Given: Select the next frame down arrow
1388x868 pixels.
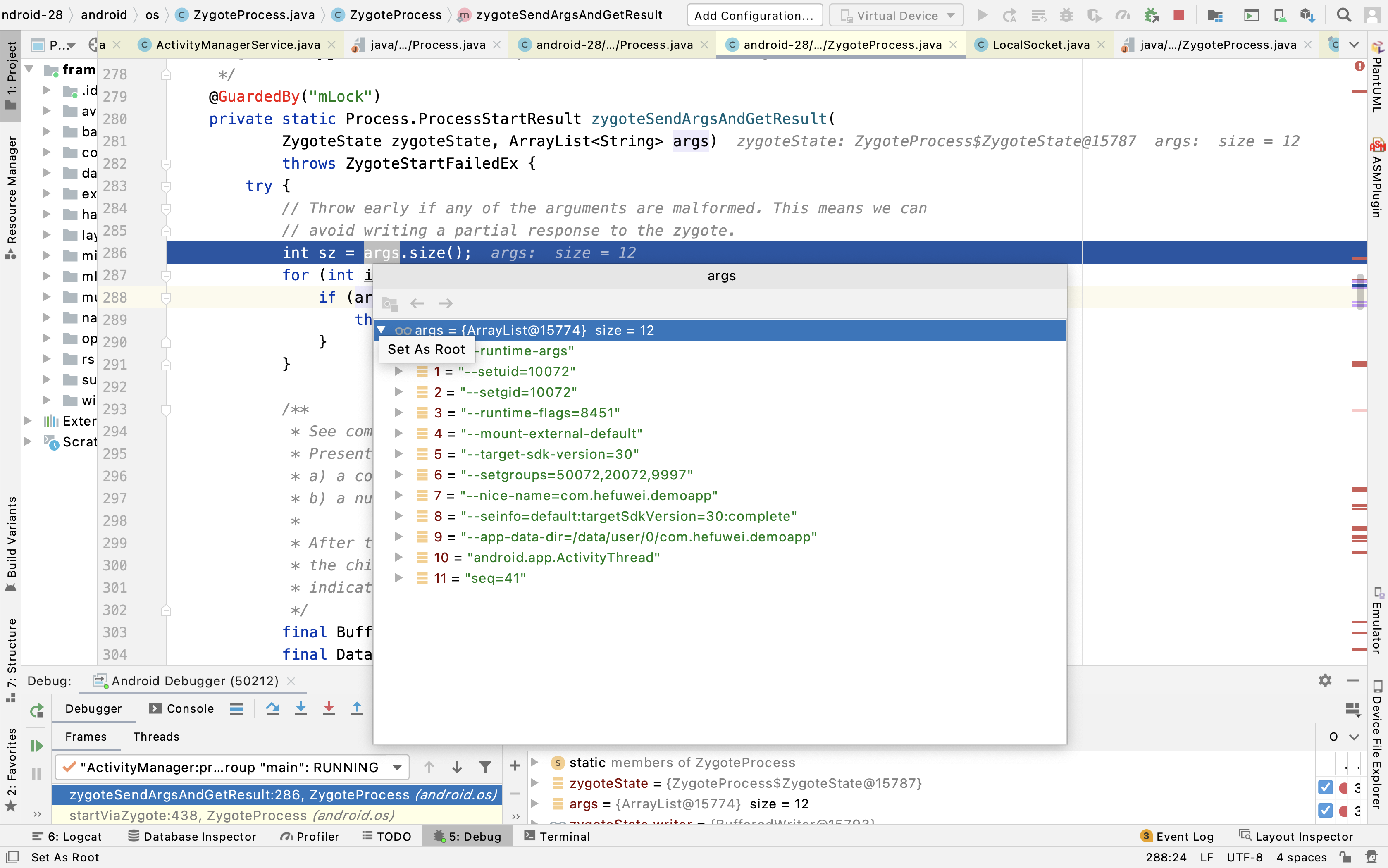Looking at the screenshot, I should pos(457,767).
